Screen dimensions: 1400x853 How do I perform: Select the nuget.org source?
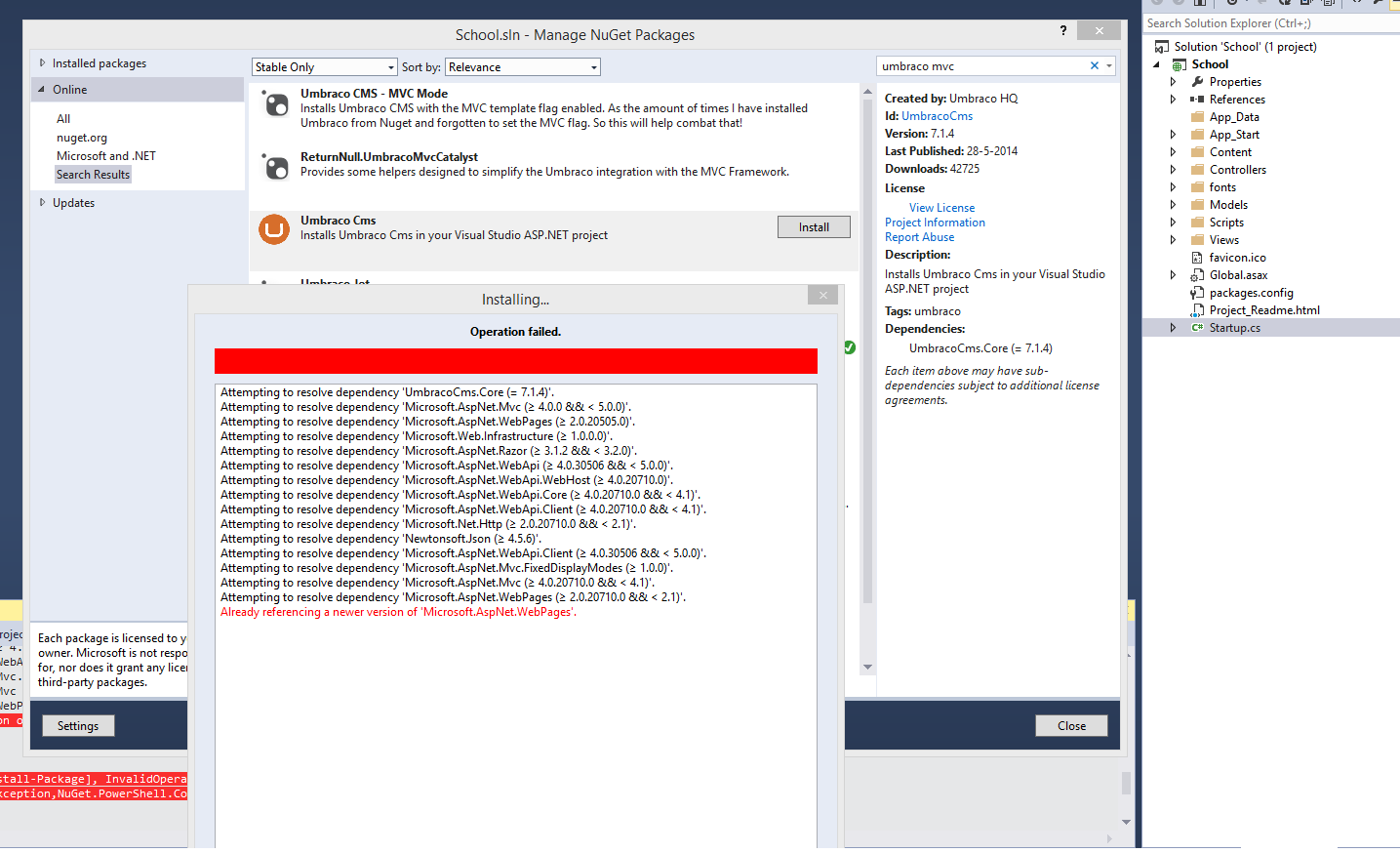[x=82, y=138]
